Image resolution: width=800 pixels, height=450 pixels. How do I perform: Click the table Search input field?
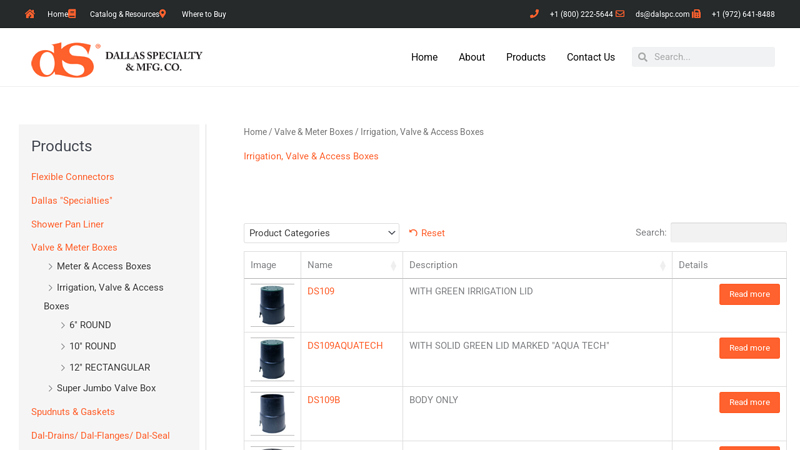727,232
